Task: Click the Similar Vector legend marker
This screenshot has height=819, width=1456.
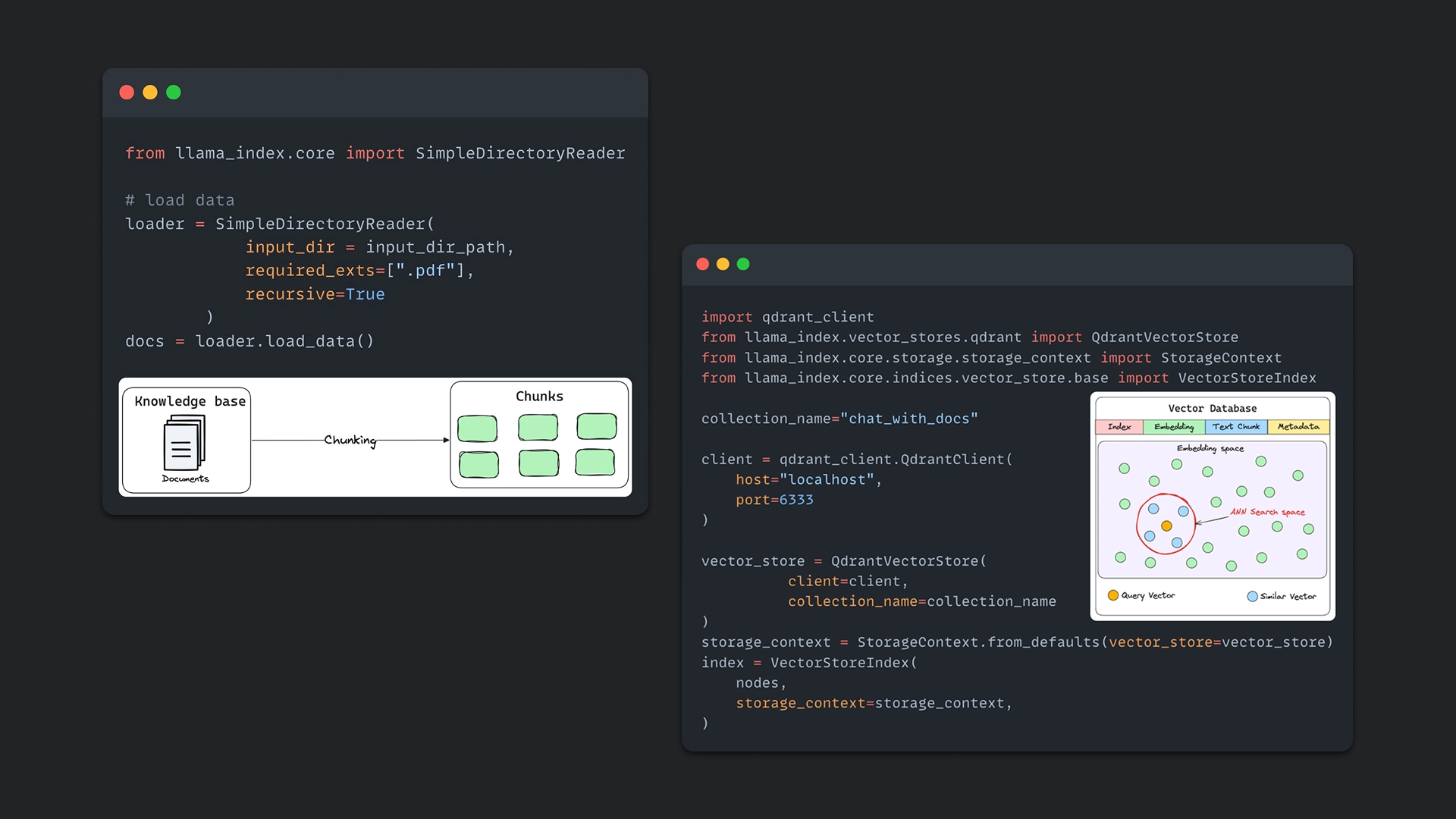Action: [x=1253, y=596]
